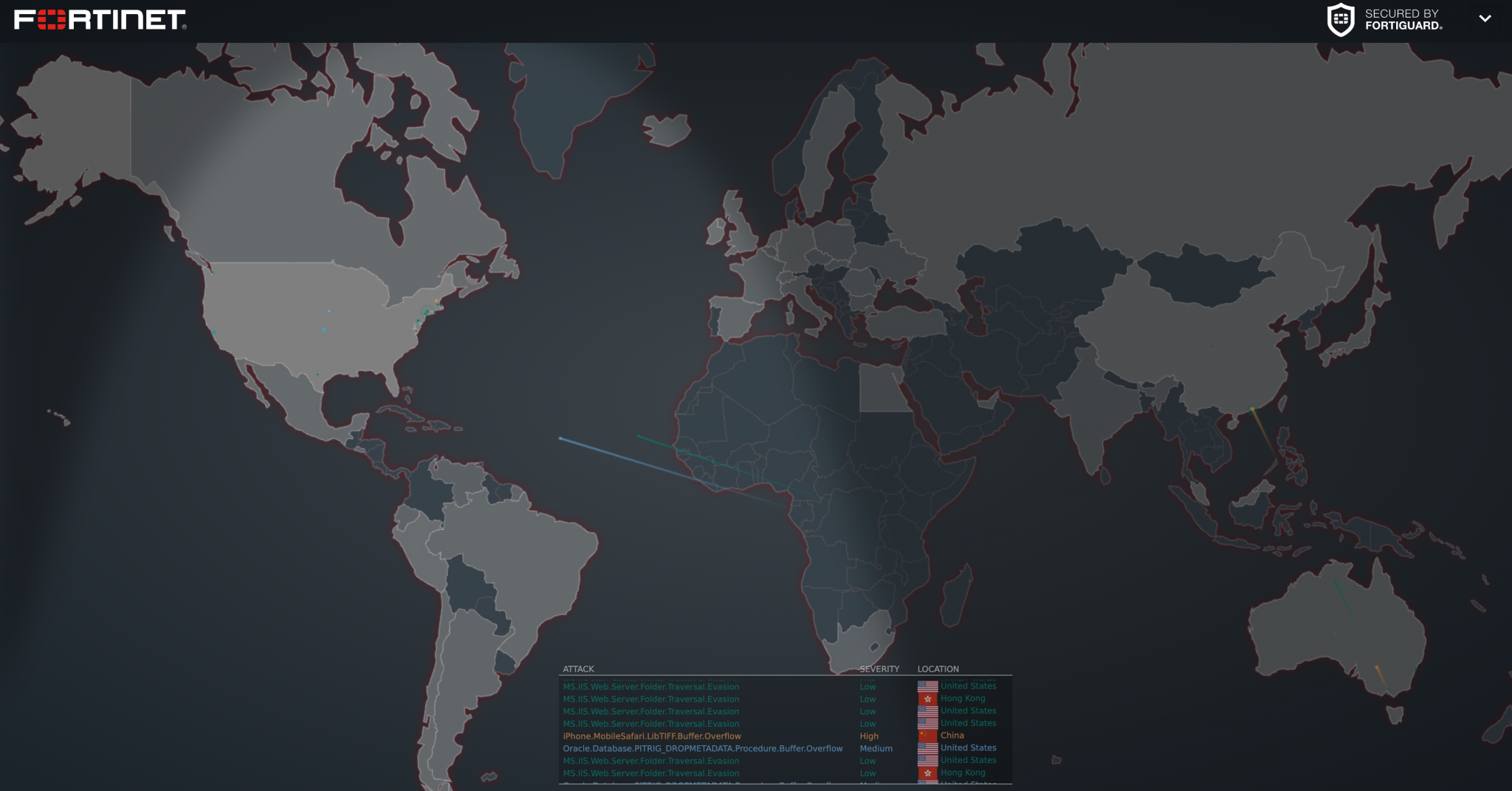Click the first MS.IIS.Web.Server.Folder.Traversal.Evasion entry

[650, 687]
